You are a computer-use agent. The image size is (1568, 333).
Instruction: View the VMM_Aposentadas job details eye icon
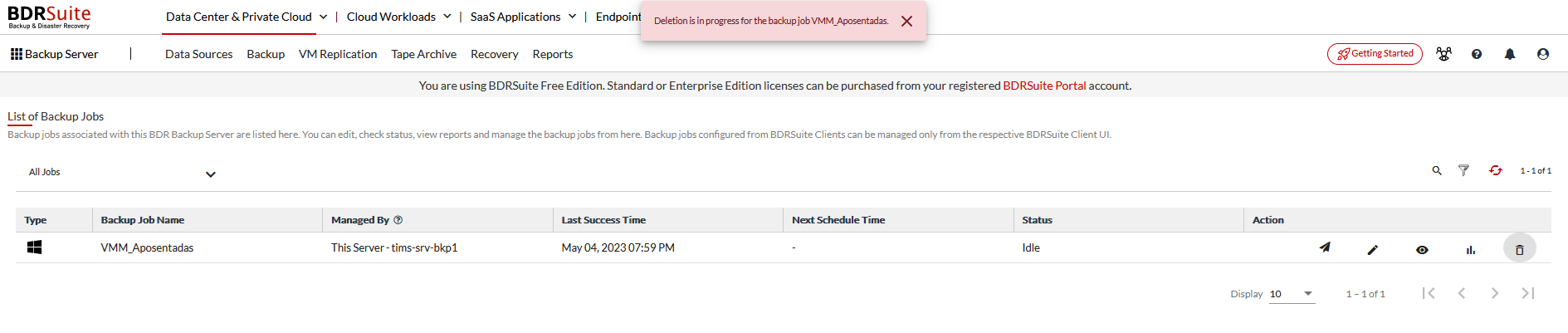pyautogui.click(x=1422, y=249)
